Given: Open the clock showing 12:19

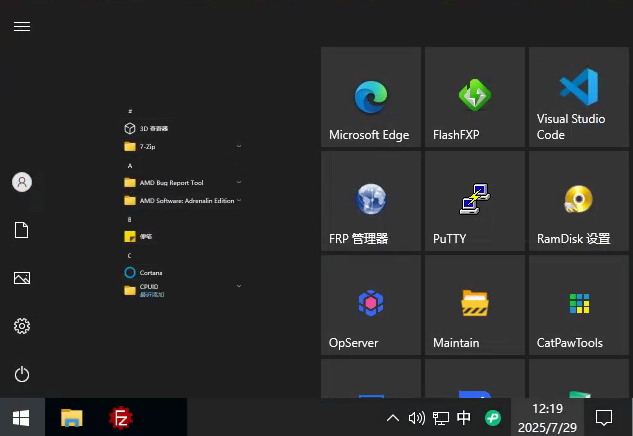Looking at the screenshot, I should (x=547, y=418).
